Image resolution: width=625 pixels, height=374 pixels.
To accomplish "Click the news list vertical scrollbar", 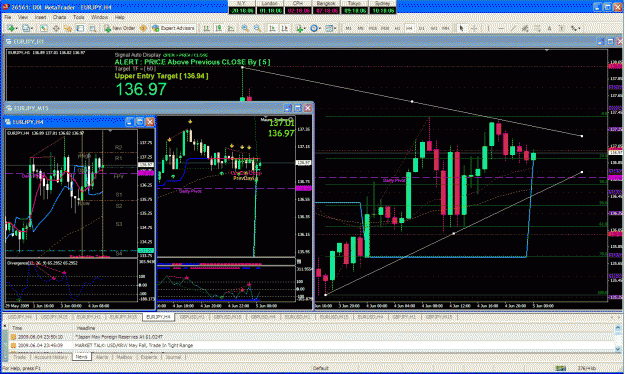I will 618,339.
